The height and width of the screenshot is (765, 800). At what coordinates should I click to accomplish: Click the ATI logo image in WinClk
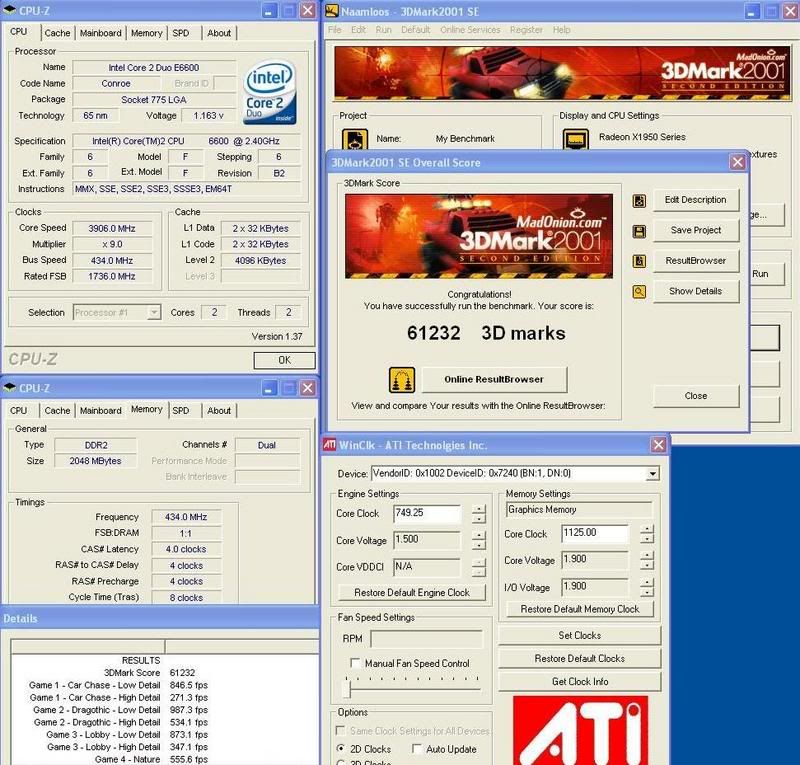click(x=580, y=730)
